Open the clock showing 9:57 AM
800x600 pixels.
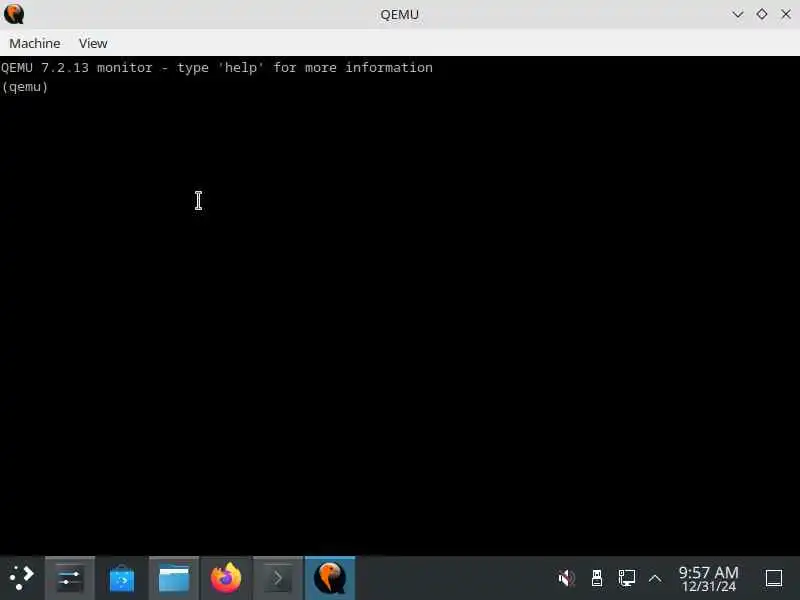709,579
